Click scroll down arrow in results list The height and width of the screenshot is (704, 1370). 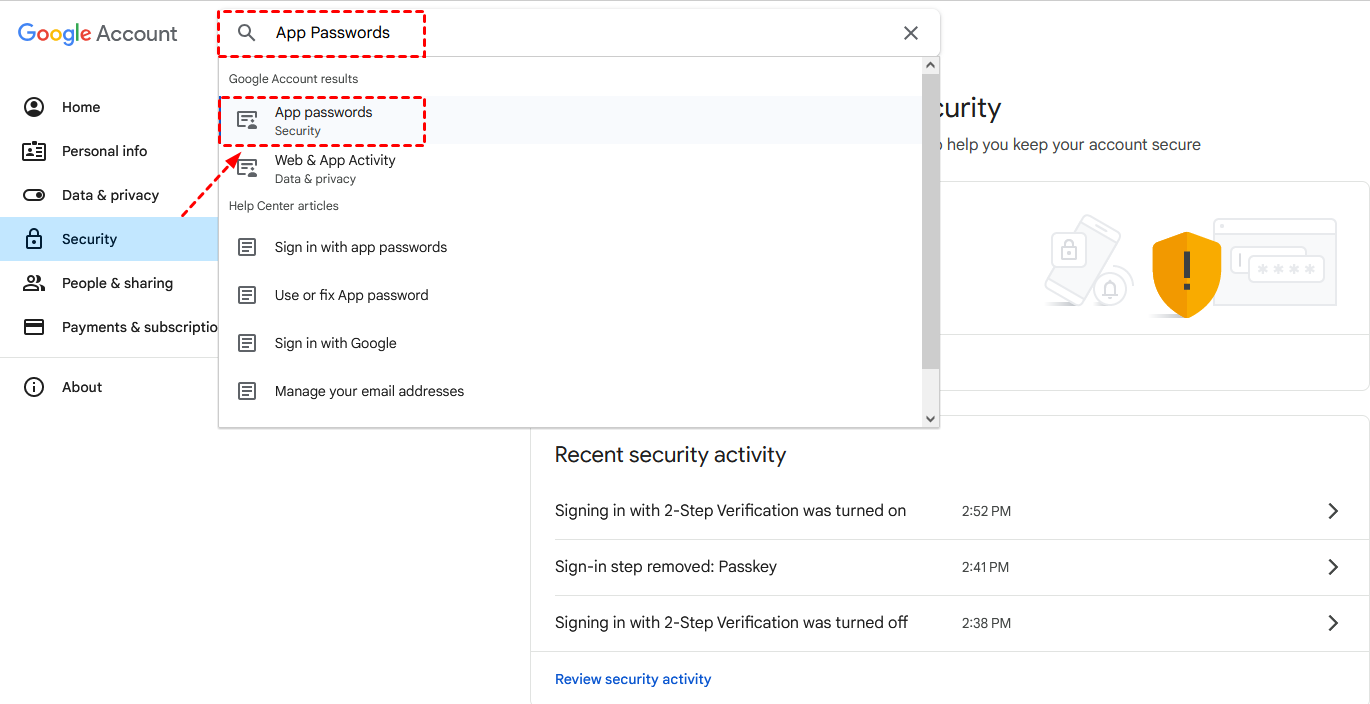point(930,419)
